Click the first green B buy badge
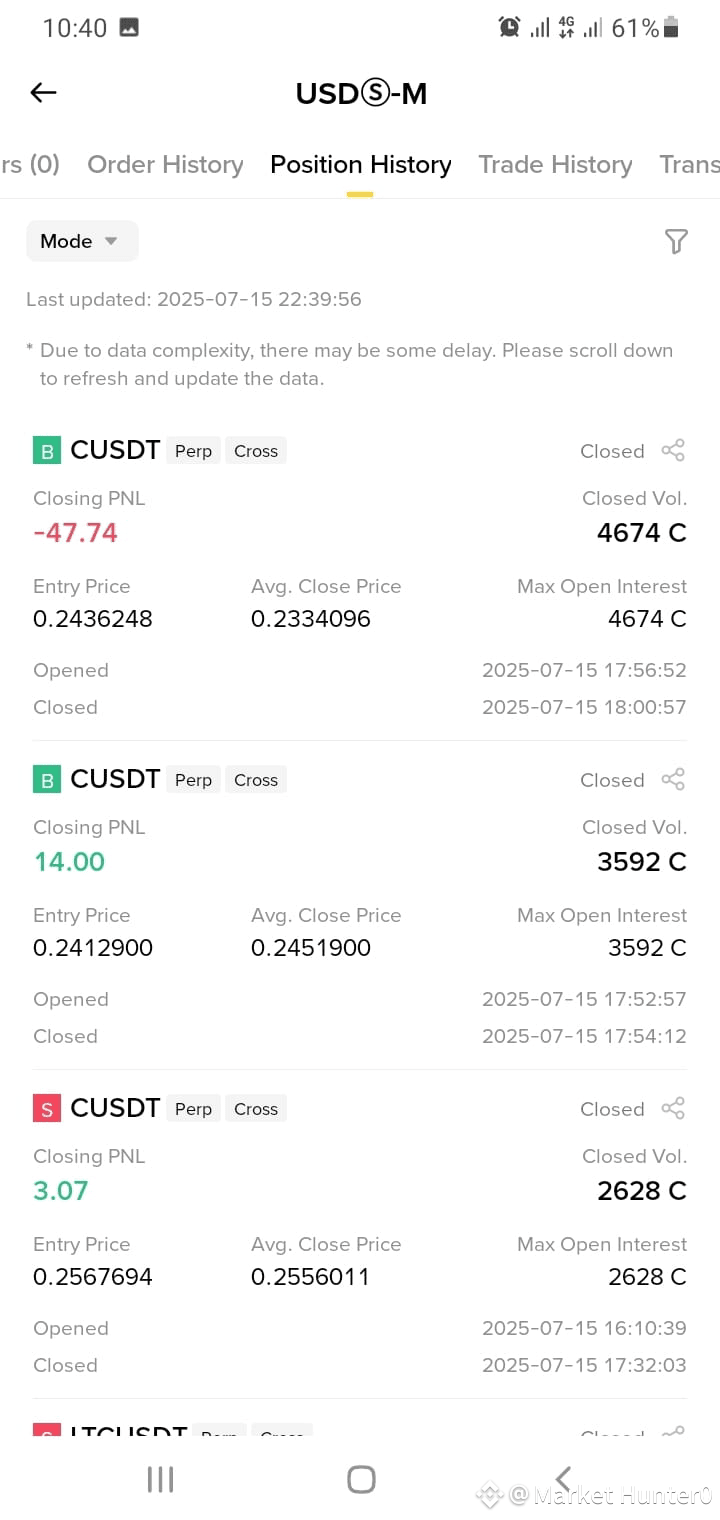Screen dimensions: 720x1520 (x=47, y=451)
